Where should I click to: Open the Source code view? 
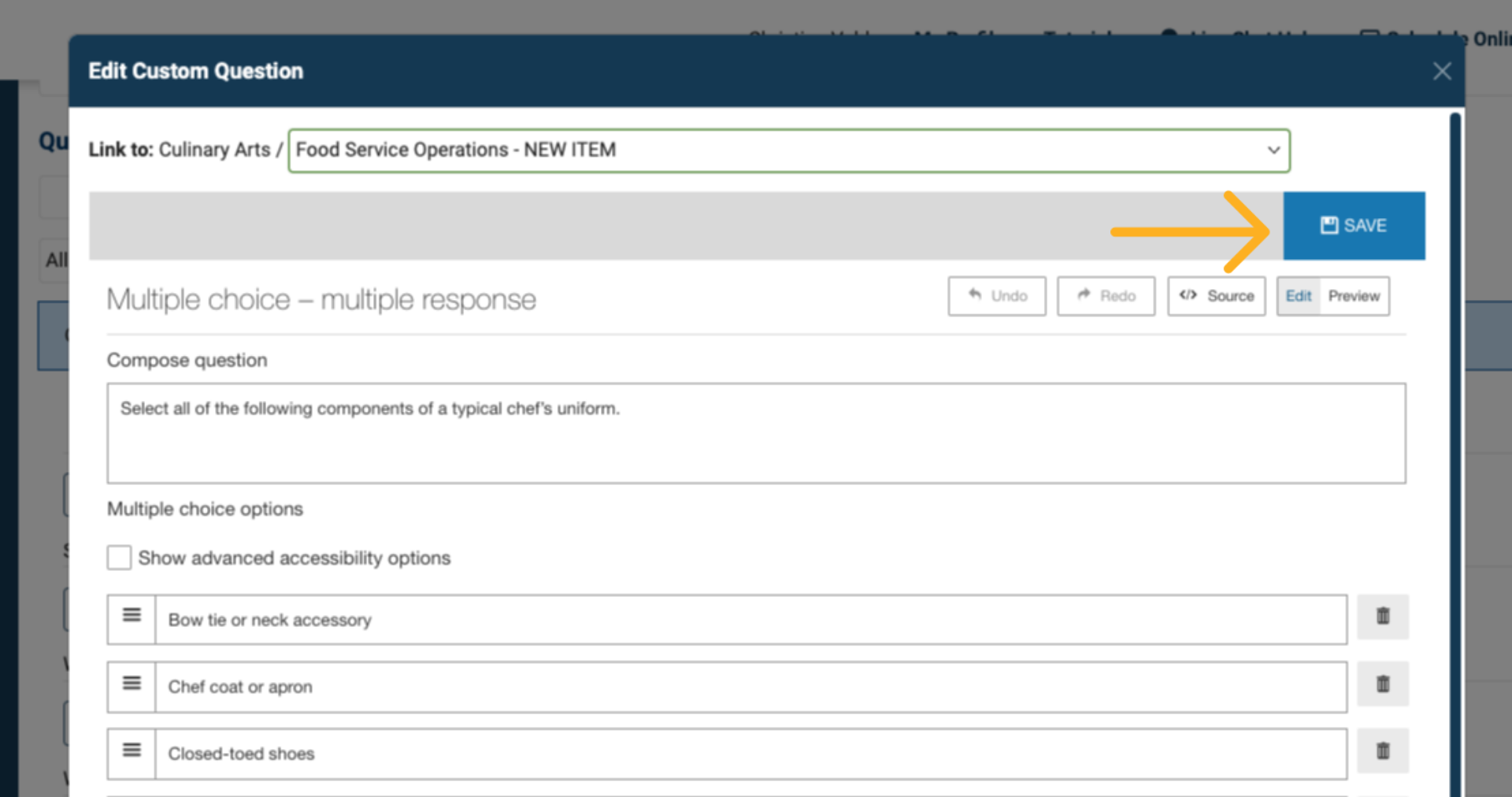pos(1216,296)
